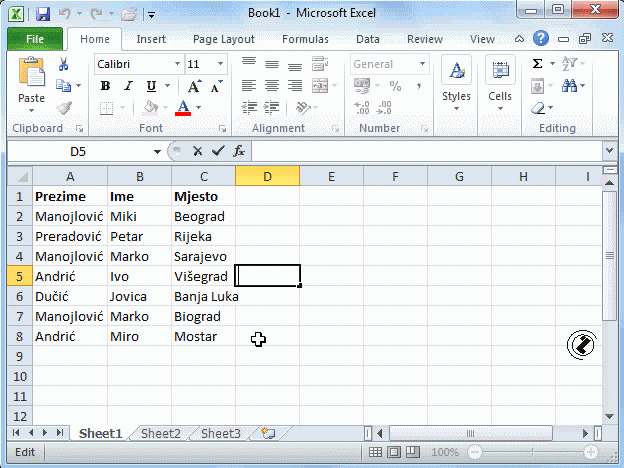The width and height of the screenshot is (624, 468).
Task: Click the AutoSum sigma icon
Action: point(538,63)
